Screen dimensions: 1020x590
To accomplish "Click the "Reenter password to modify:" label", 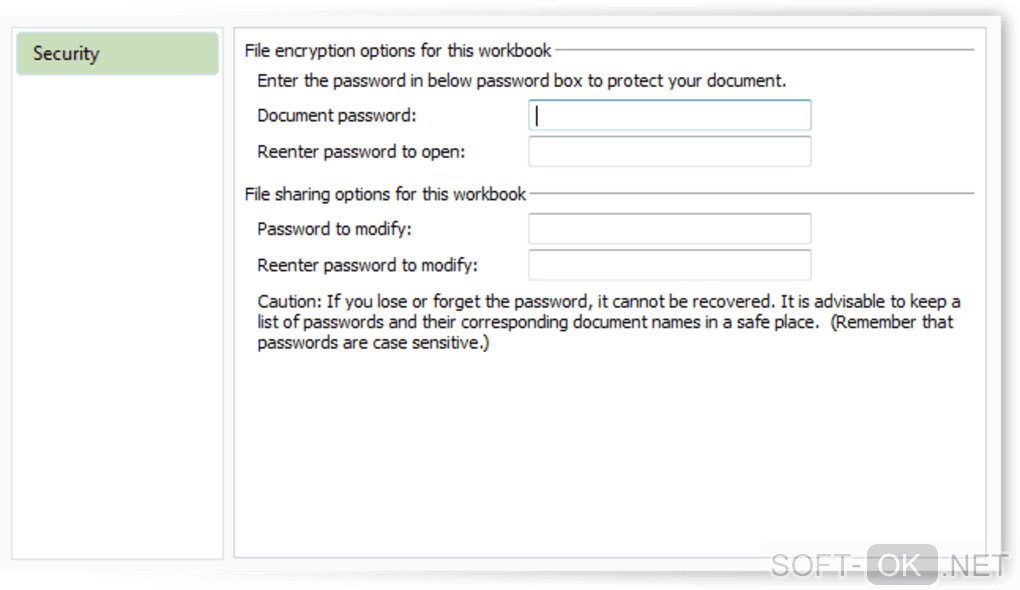I will [367, 265].
